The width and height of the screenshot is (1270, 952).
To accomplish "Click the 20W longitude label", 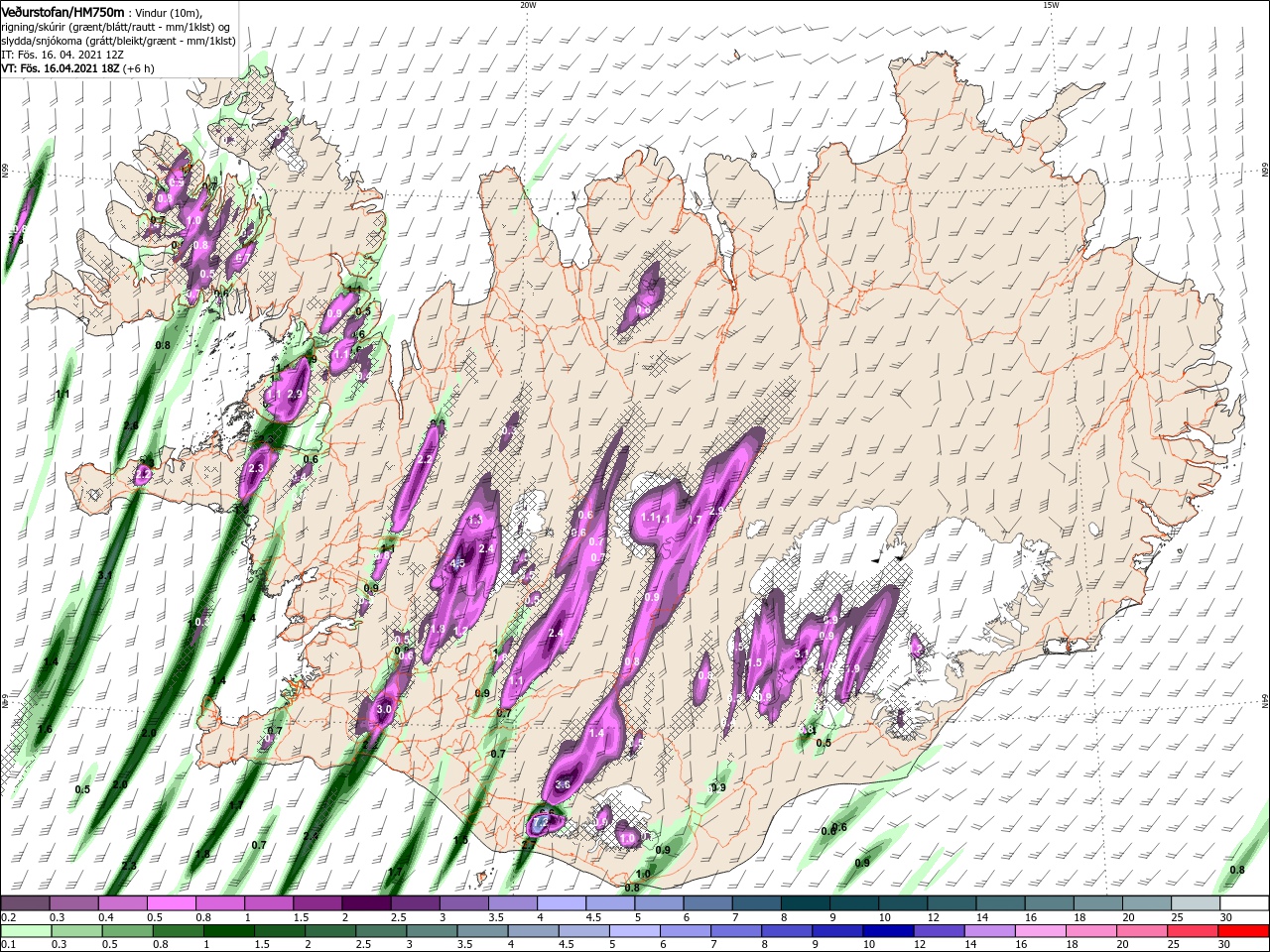I will [x=528, y=5].
